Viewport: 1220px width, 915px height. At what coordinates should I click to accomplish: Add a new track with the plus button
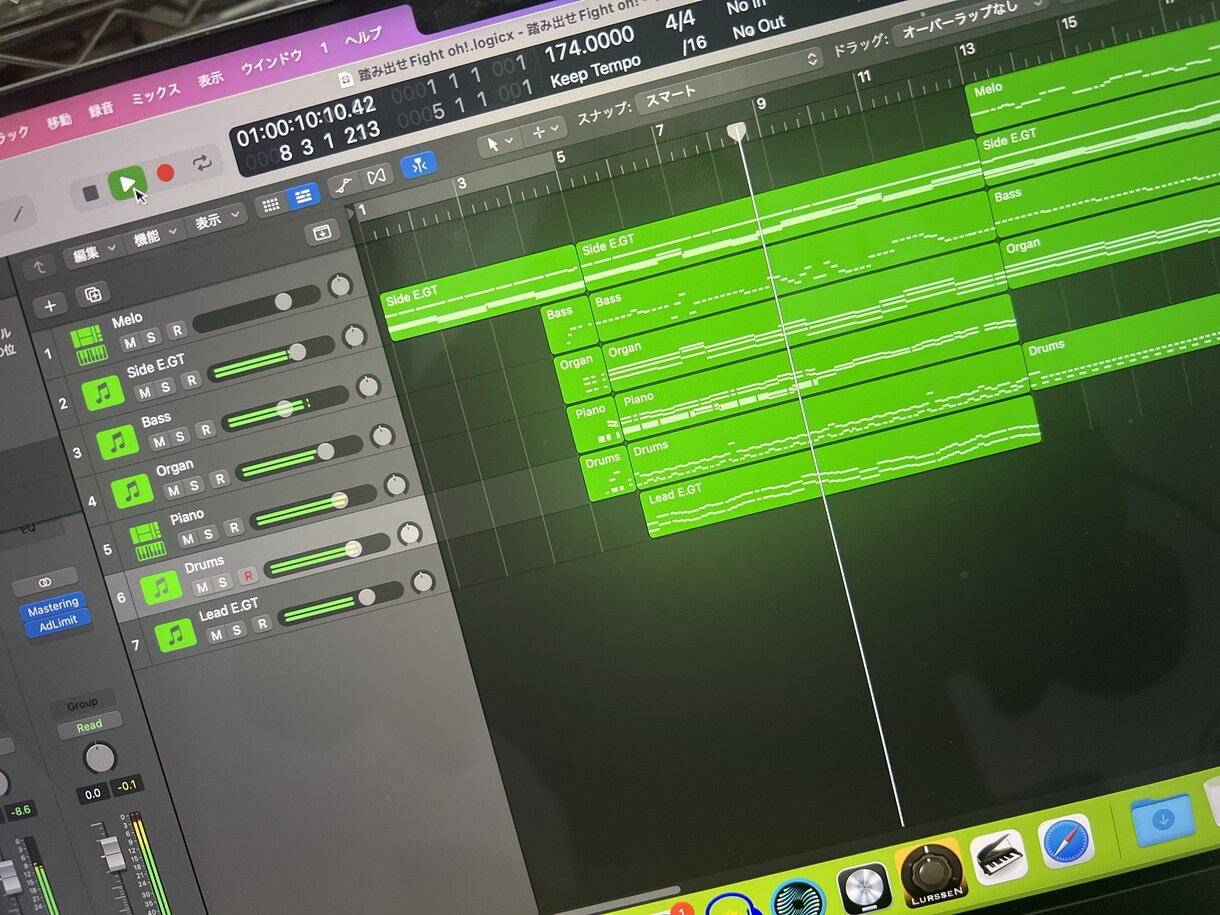click(50, 305)
